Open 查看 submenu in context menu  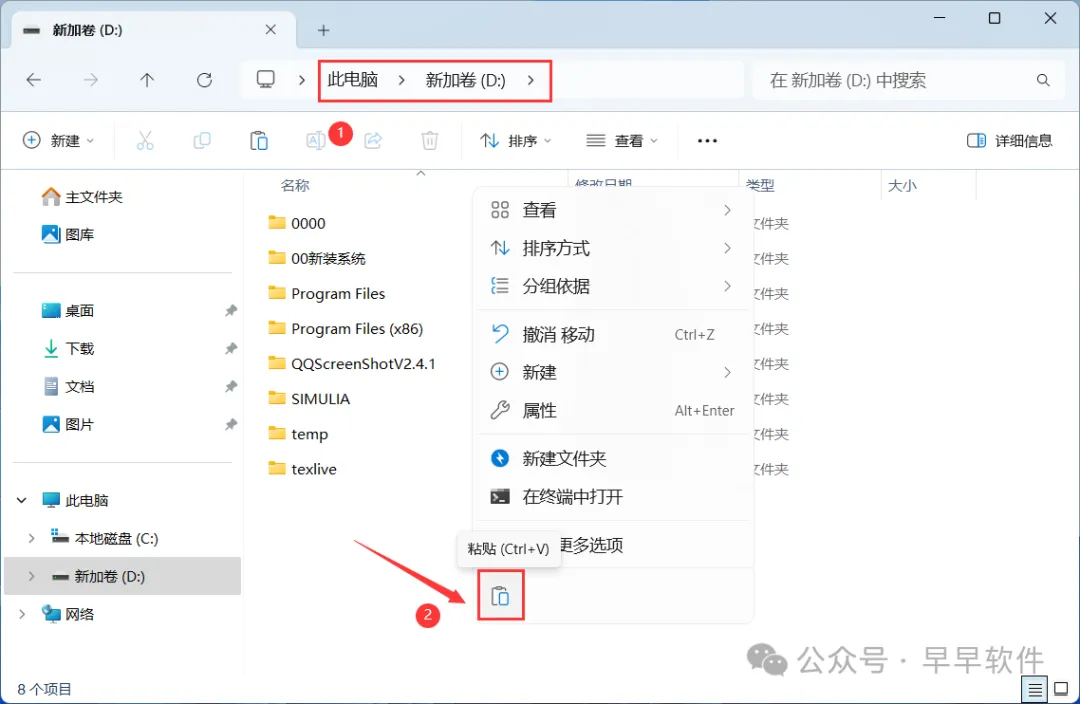click(x=613, y=210)
